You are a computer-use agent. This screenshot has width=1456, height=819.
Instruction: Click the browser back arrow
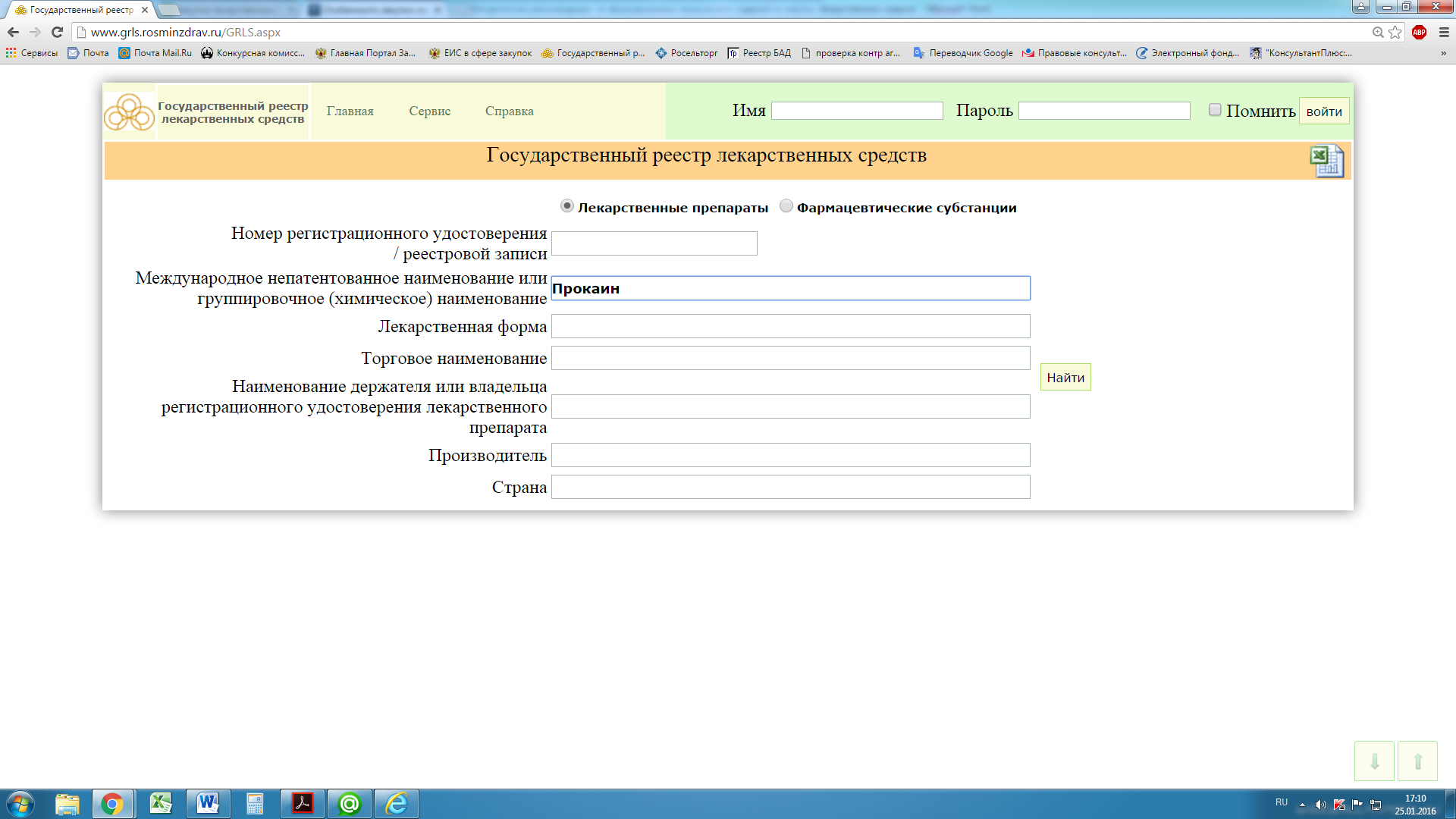coord(13,32)
